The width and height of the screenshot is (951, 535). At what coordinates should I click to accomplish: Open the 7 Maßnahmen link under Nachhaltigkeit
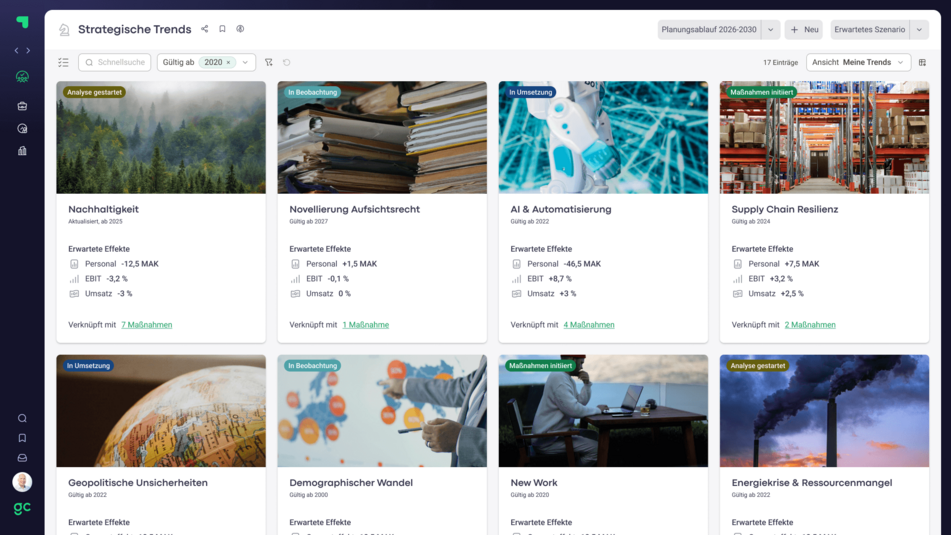[x=147, y=325]
